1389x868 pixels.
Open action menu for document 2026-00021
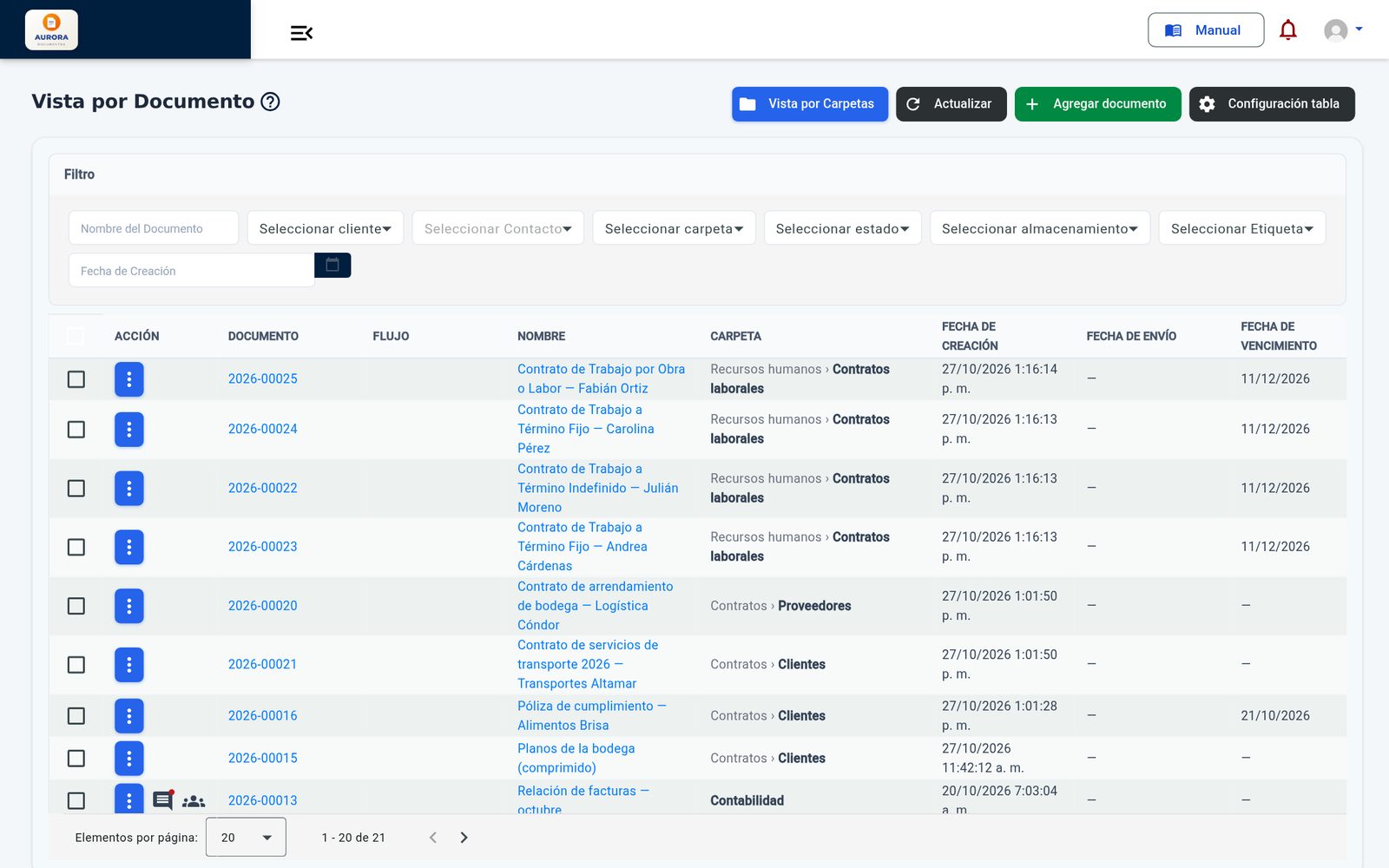(128, 664)
